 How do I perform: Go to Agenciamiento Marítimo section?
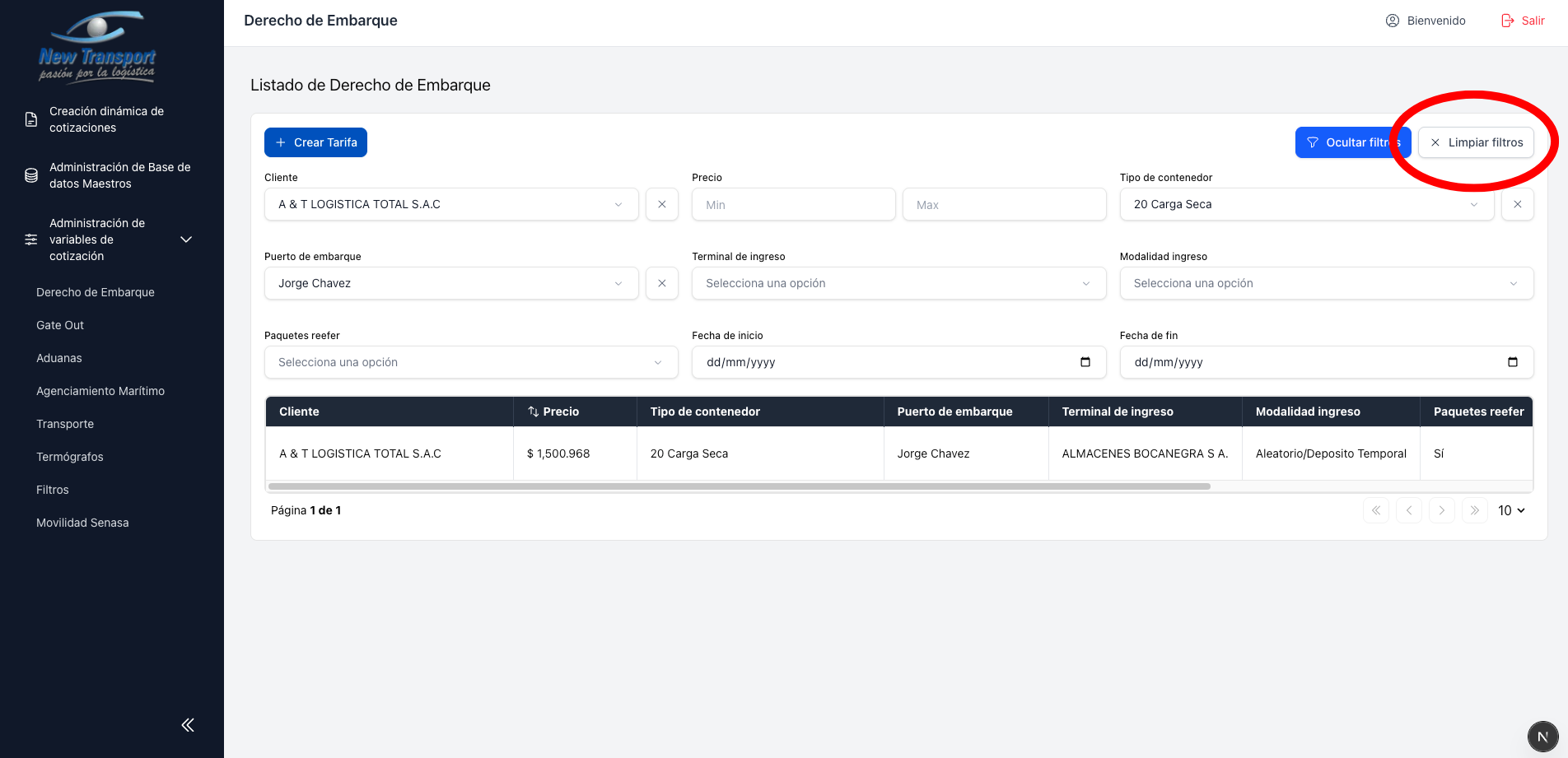[x=100, y=391]
